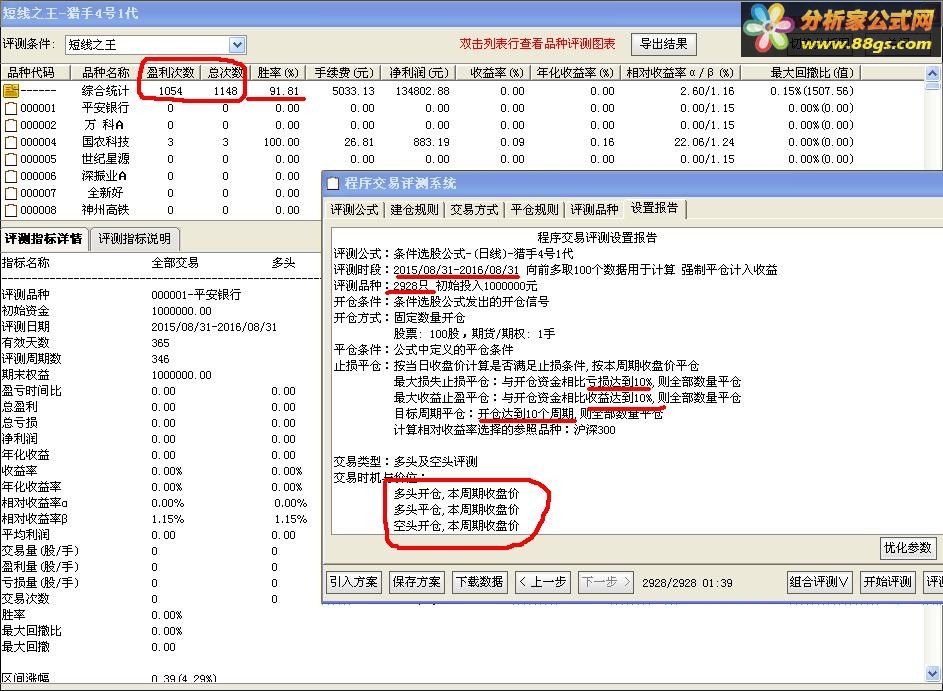
Task: Switch to 评测指标详情 tab
Action: tap(44, 239)
